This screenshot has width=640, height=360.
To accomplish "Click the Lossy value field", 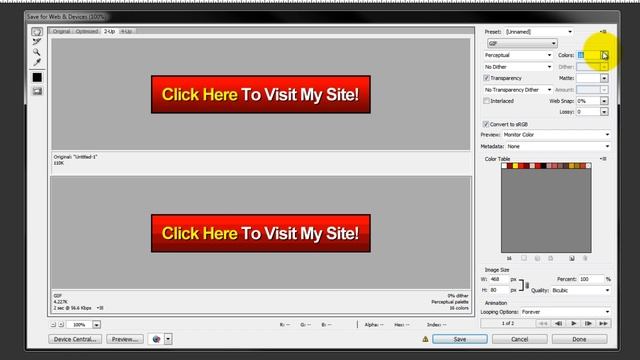I will [588, 112].
